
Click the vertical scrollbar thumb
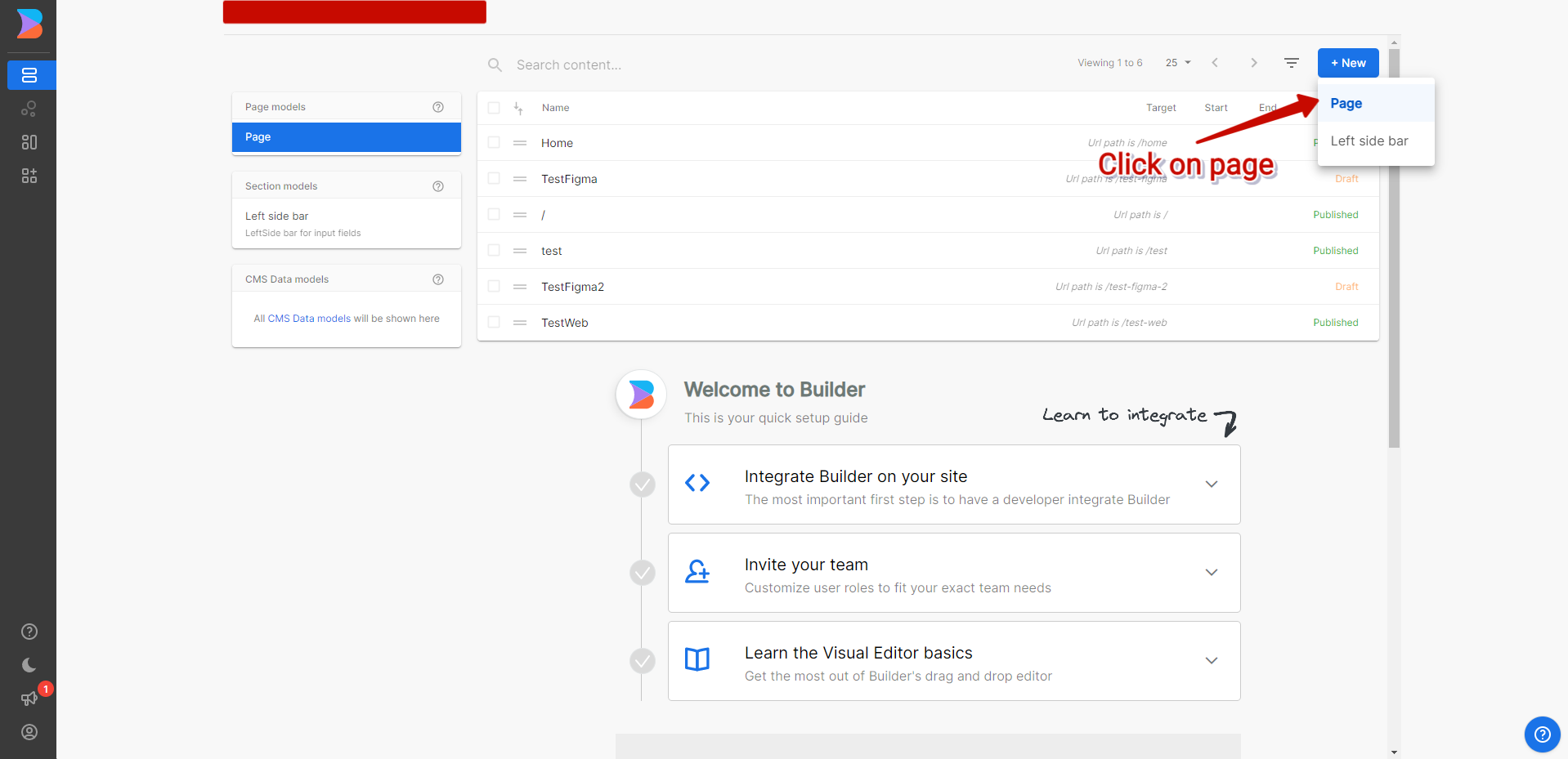coord(1395,248)
